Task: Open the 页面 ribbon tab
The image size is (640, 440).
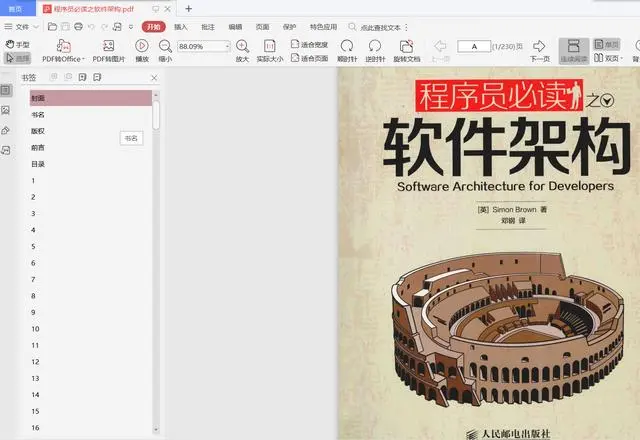Action: (x=262, y=27)
